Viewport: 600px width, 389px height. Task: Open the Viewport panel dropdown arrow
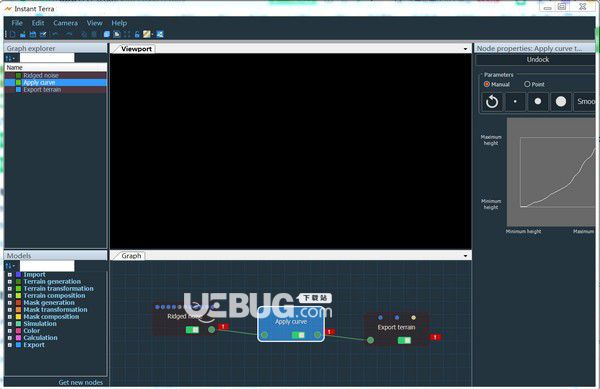coord(465,49)
